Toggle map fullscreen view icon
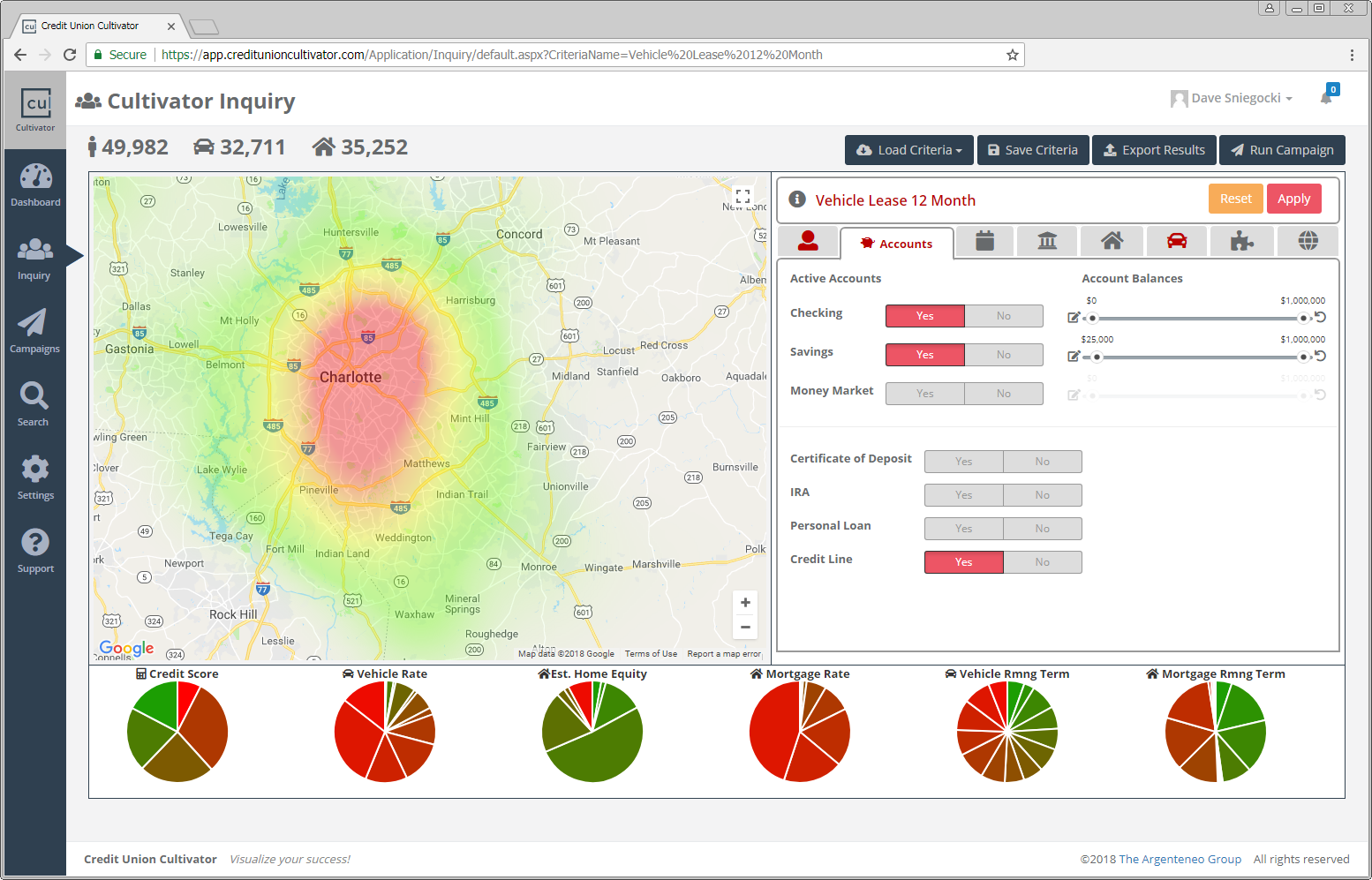This screenshot has width=1372, height=880. point(743,197)
